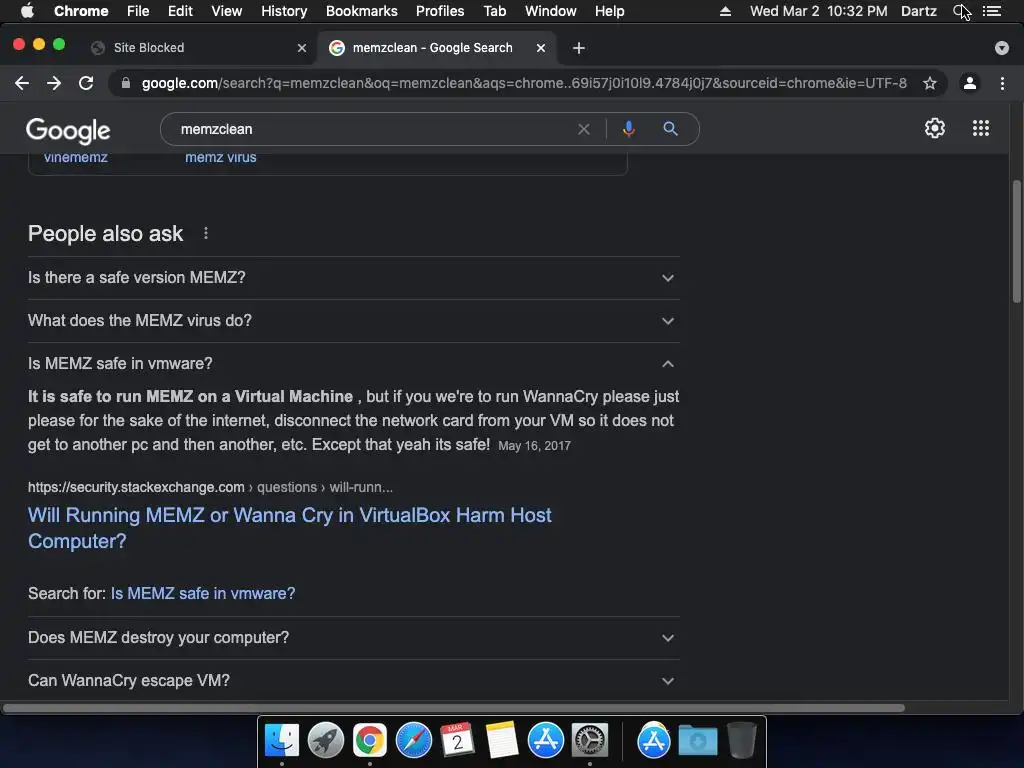Screen dimensions: 1024x768
Task: Click the horizontal scrollbar at bottom
Action: (x=454, y=708)
